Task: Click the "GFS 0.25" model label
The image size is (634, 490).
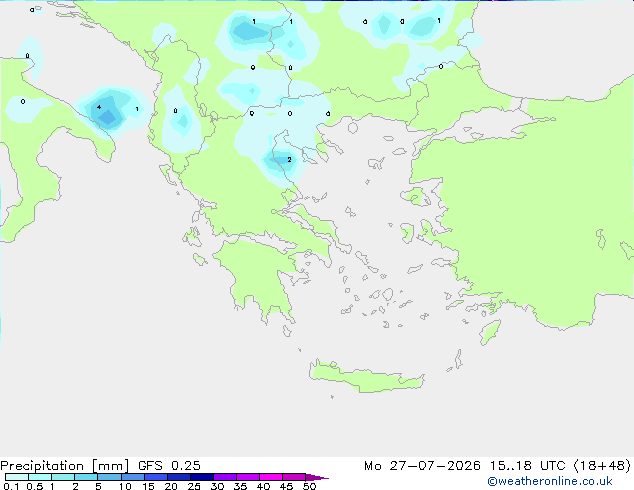Action: click(x=169, y=466)
